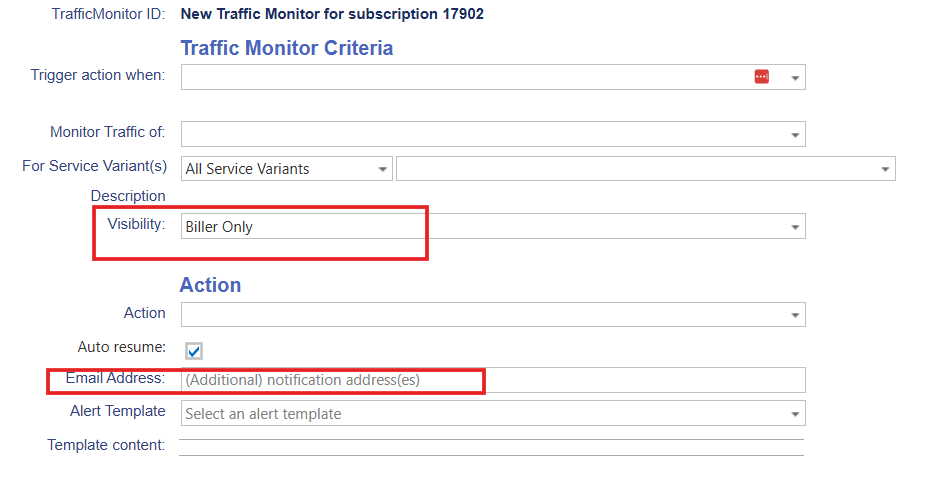Uncheck the Auto resume checkbox
The width and height of the screenshot is (927, 496).
pyautogui.click(x=194, y=350)
